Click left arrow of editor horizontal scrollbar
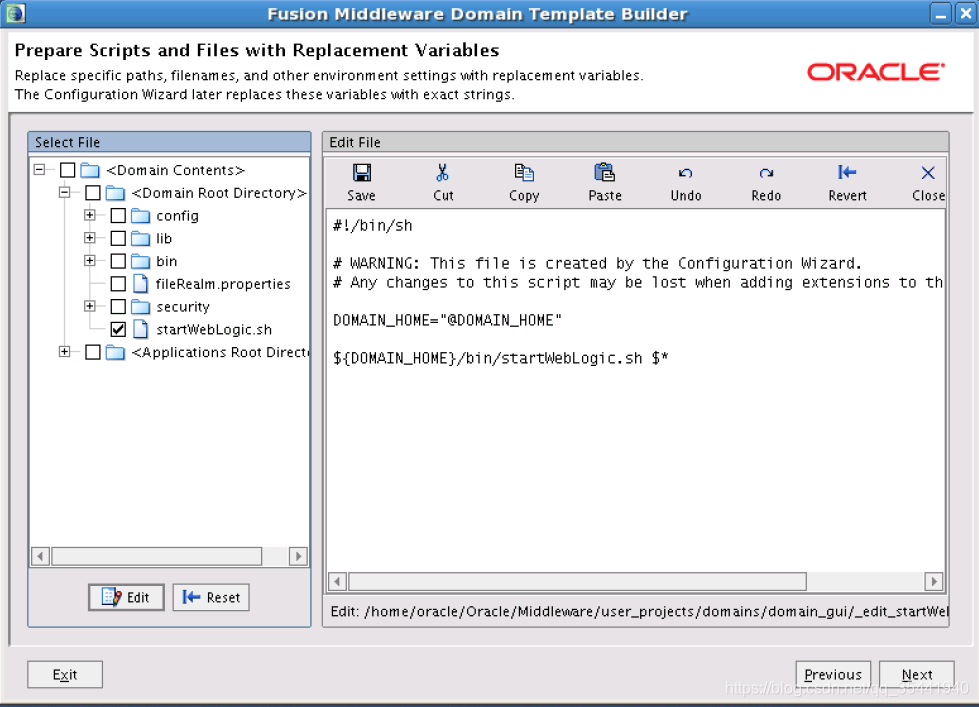 point(337,582)
